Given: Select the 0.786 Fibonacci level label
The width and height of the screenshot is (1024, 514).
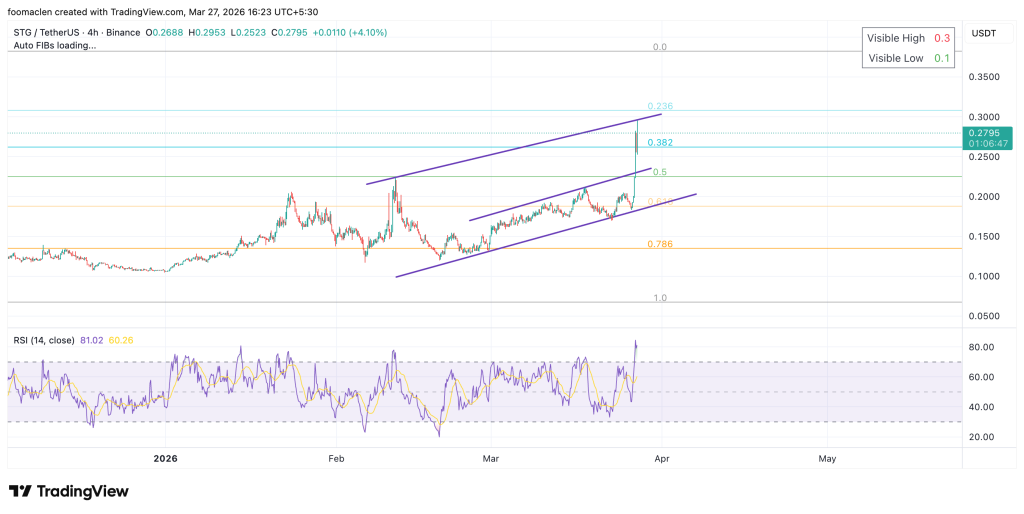Looking at the screenshot, I should 658,244.
